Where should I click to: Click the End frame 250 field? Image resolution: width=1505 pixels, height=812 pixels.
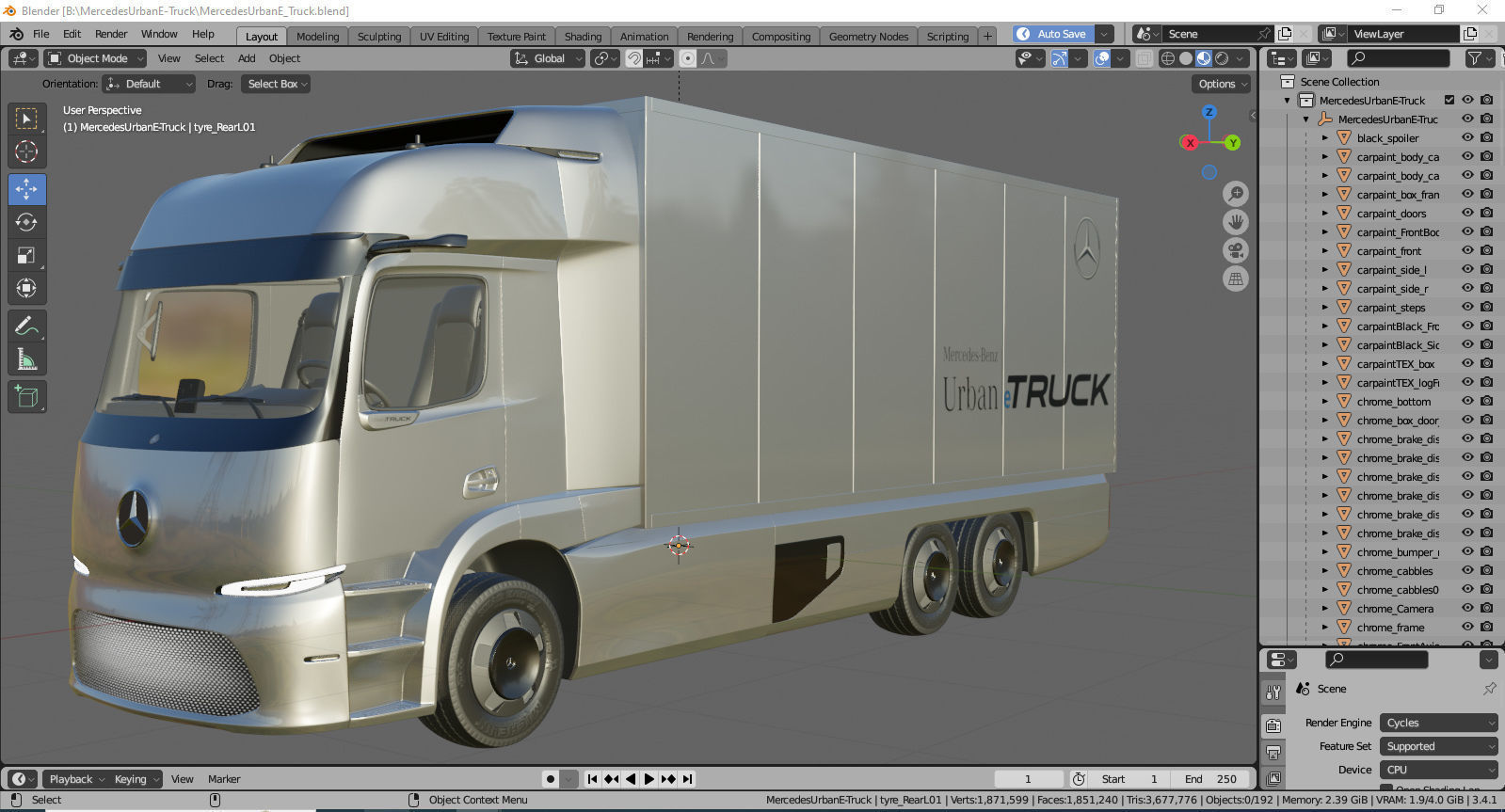pyautogui.click(x=1210, y=779)
